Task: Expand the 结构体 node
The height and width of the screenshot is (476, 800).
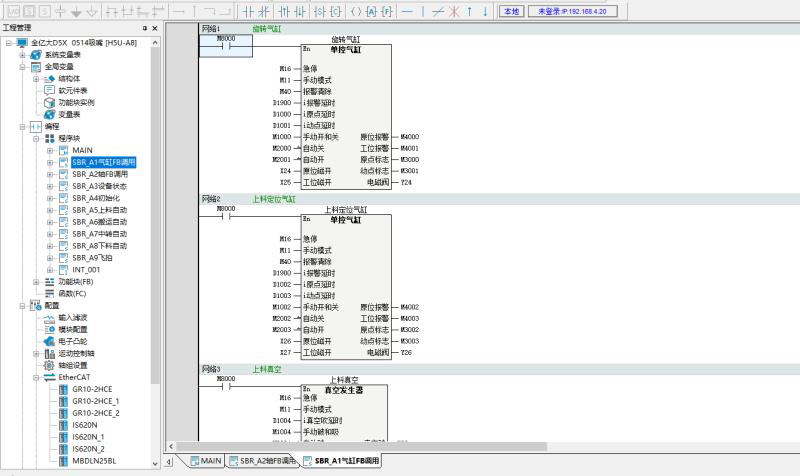Action: (x=36, y=79)
